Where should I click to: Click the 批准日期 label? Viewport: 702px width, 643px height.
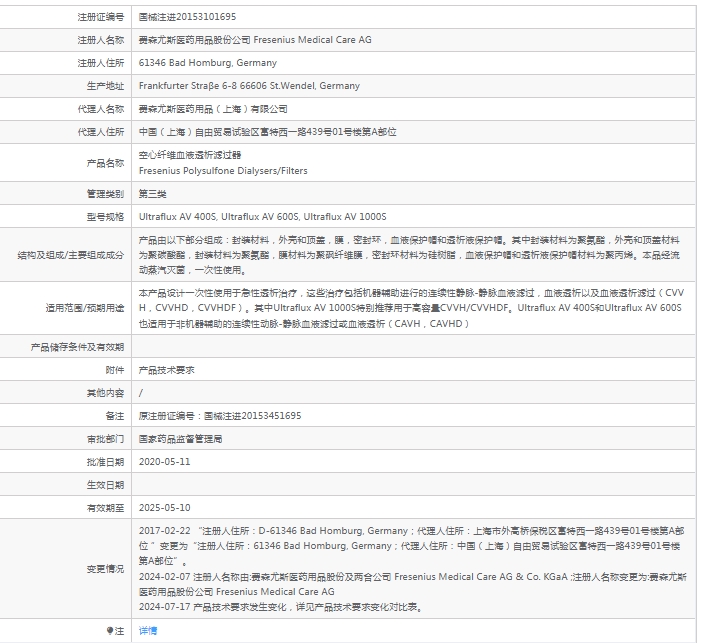[x=105, y=462]
